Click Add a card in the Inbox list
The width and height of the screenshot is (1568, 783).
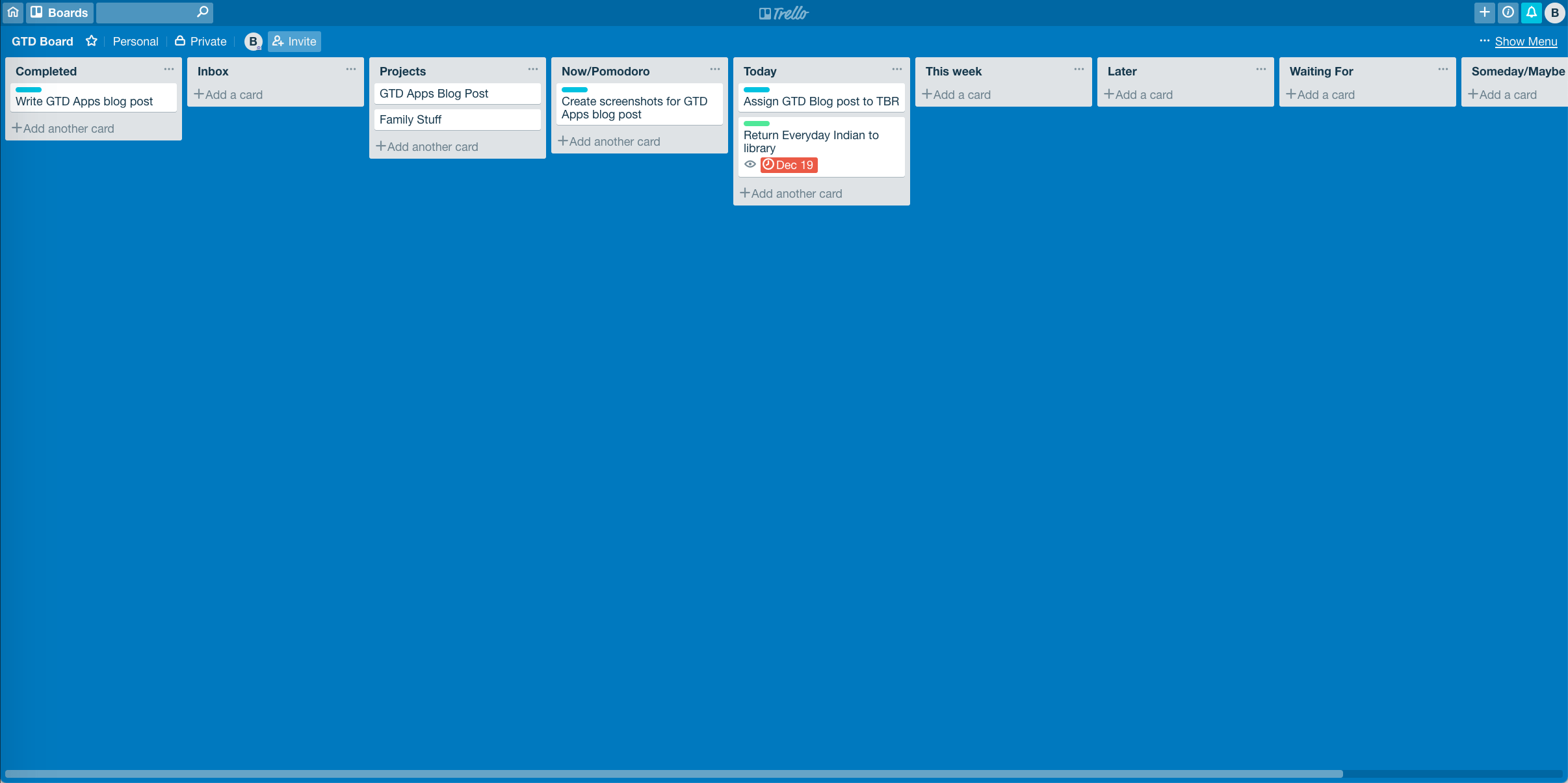point(229,94)
